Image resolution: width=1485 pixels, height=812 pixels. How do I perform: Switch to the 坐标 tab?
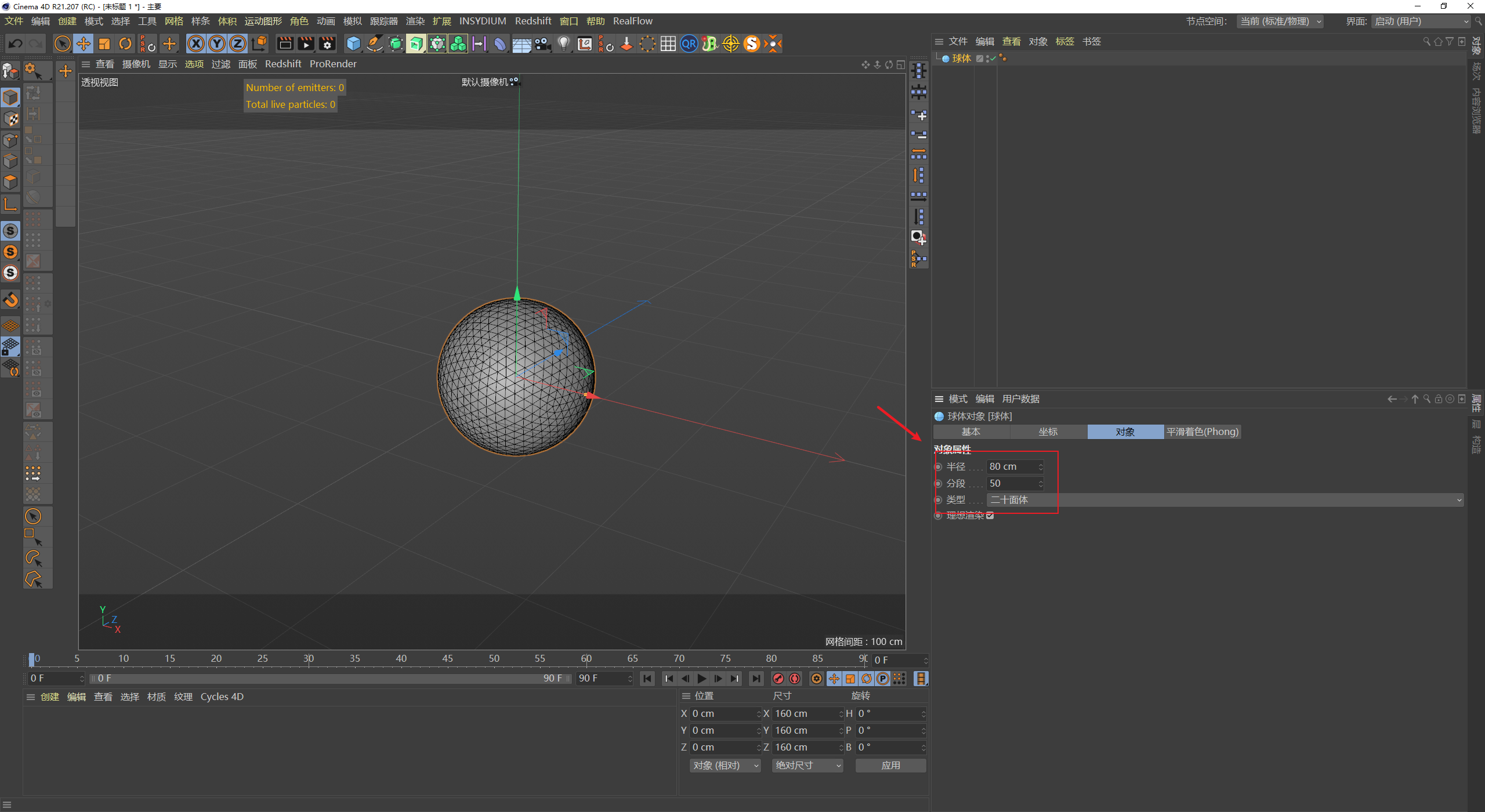(1048, 432)
